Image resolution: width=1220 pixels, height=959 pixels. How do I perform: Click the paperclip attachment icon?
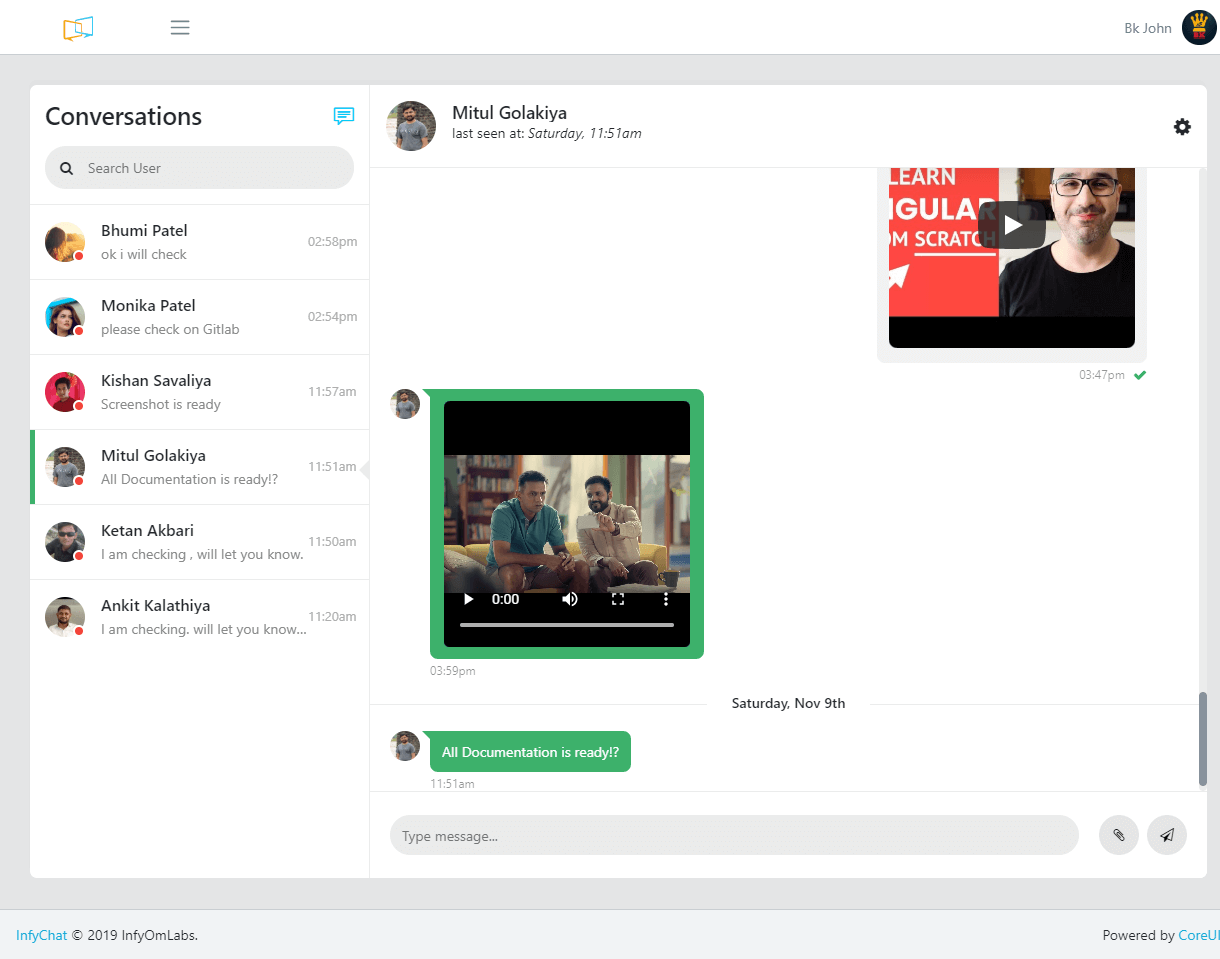[1118, 835]
